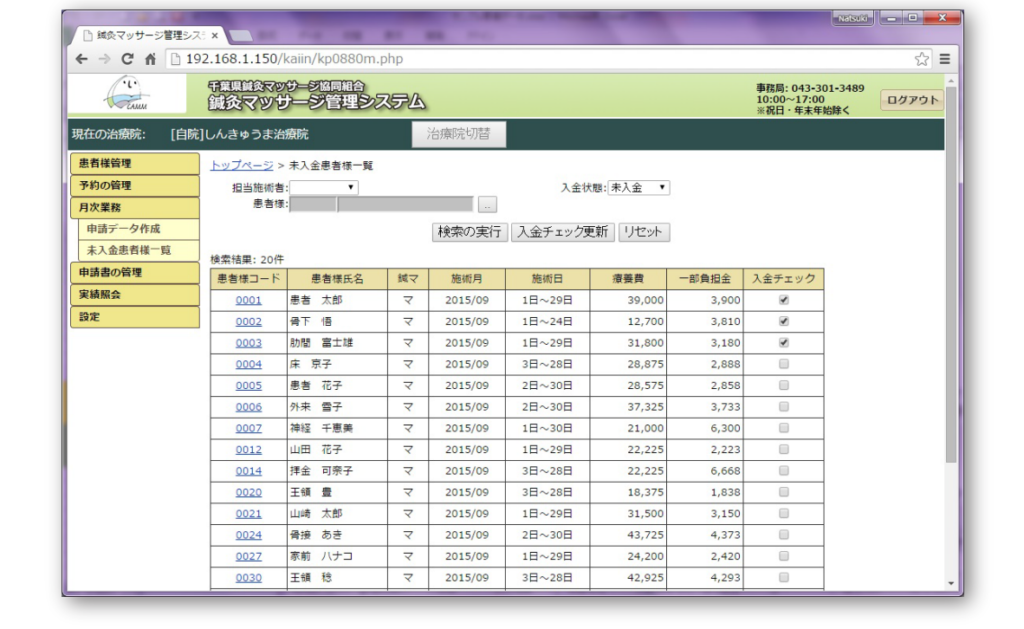The image size is (1024, 629).
Task: Open 設定 sidebar menu
Action: [x=135, y=317]
